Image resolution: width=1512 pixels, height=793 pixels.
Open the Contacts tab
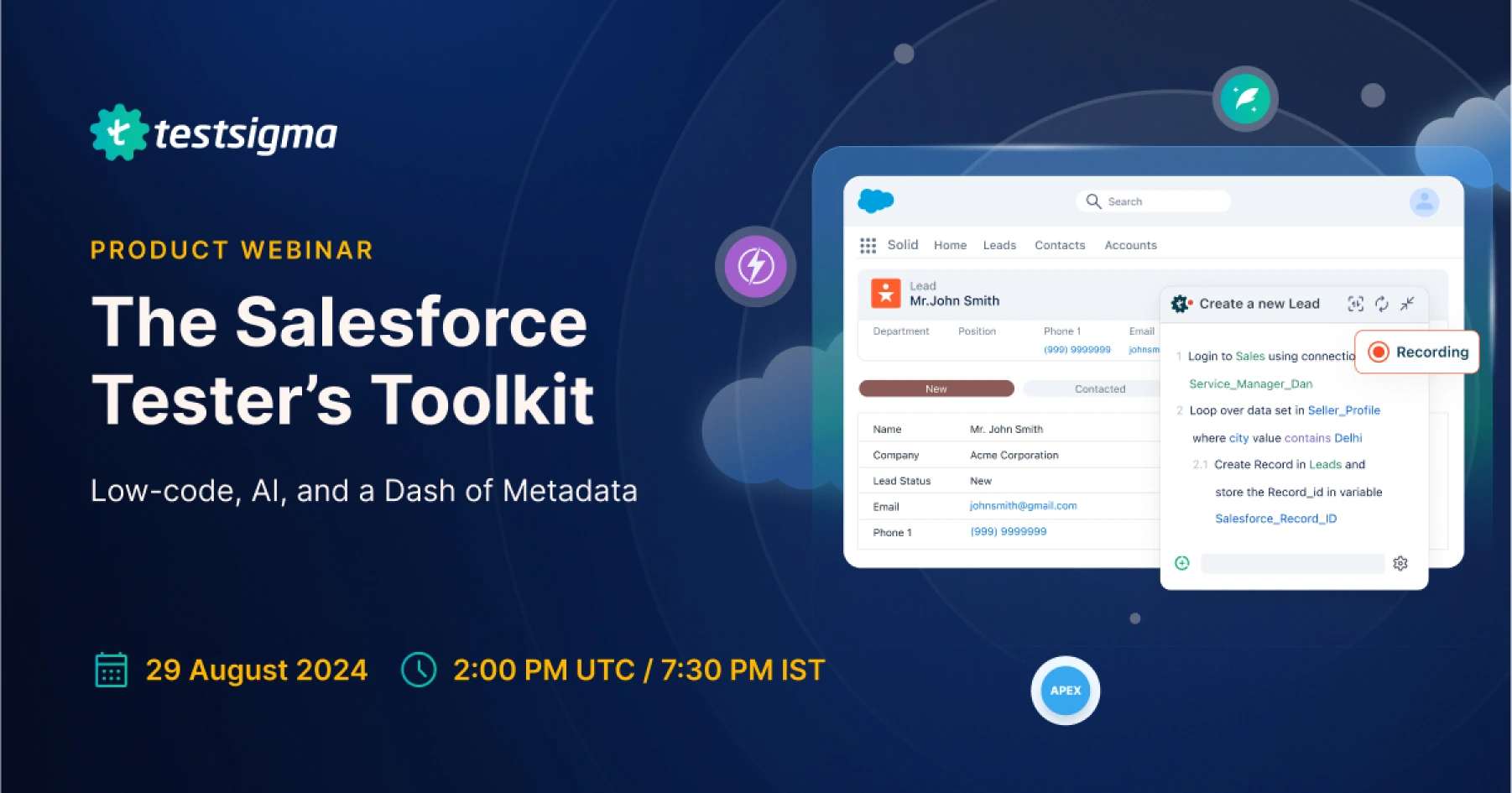(x=1059, y=245)
